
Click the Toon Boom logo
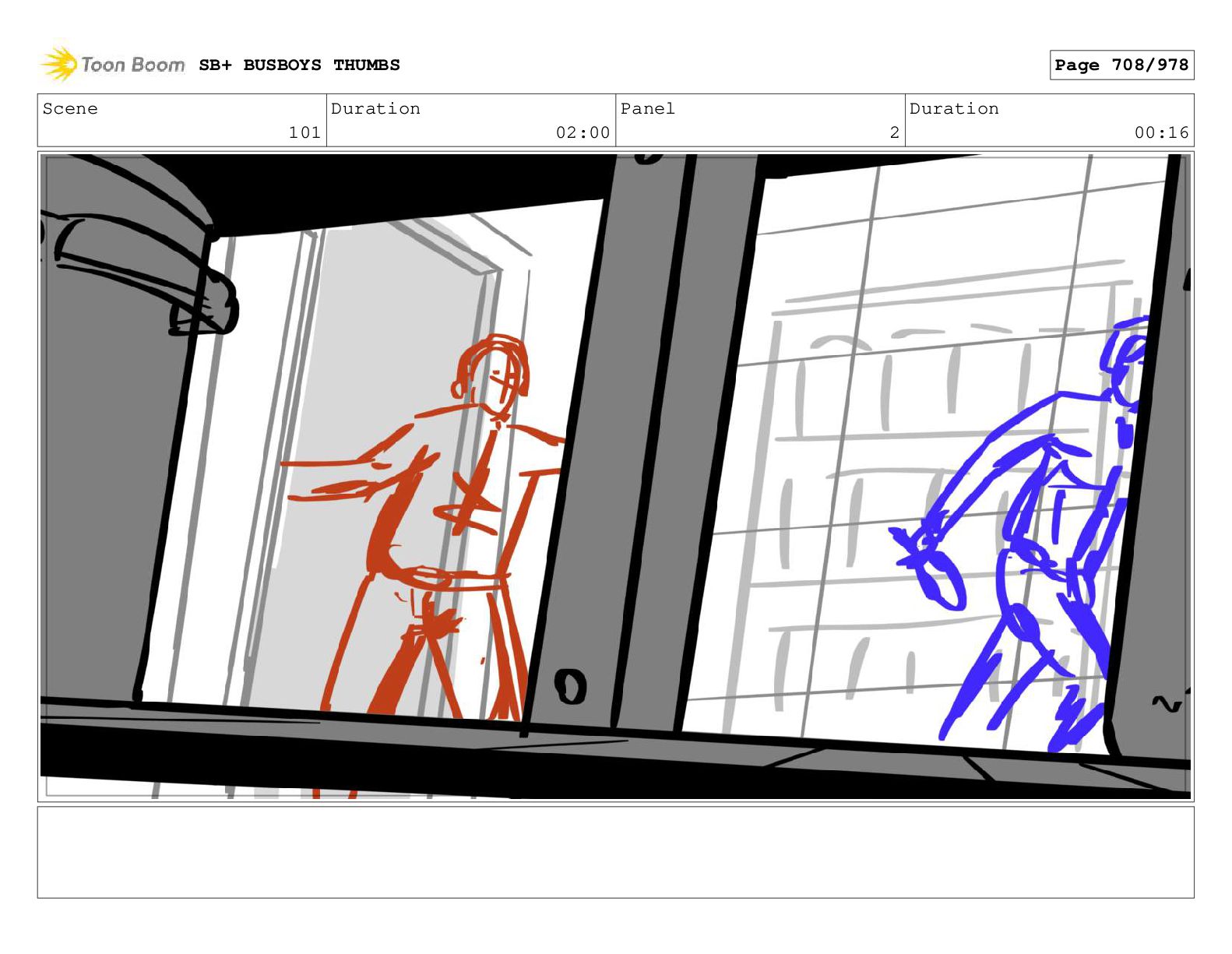tap(112, 65)
